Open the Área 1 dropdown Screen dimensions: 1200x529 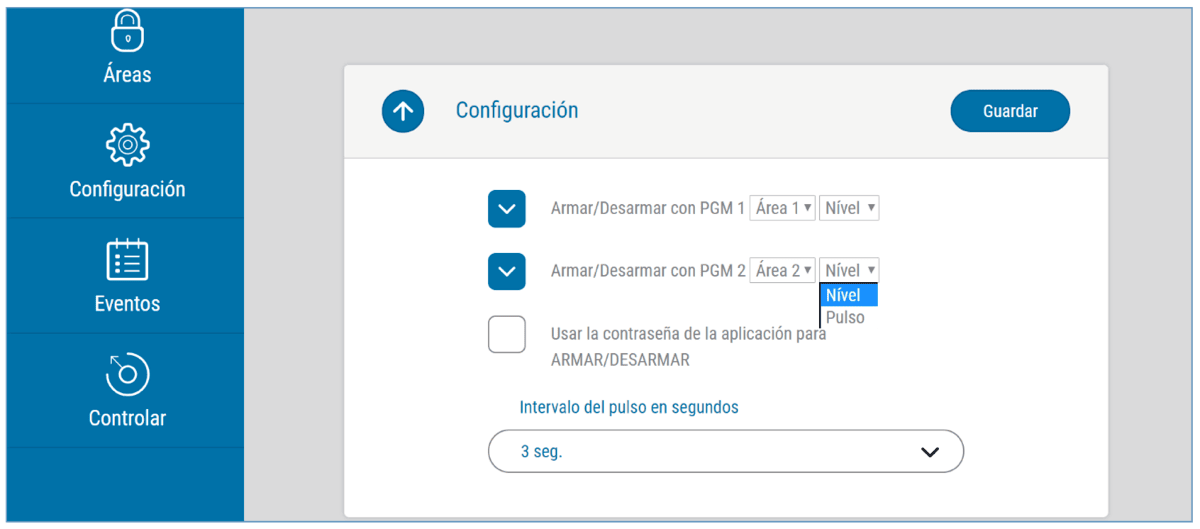(x=783, y=208)
